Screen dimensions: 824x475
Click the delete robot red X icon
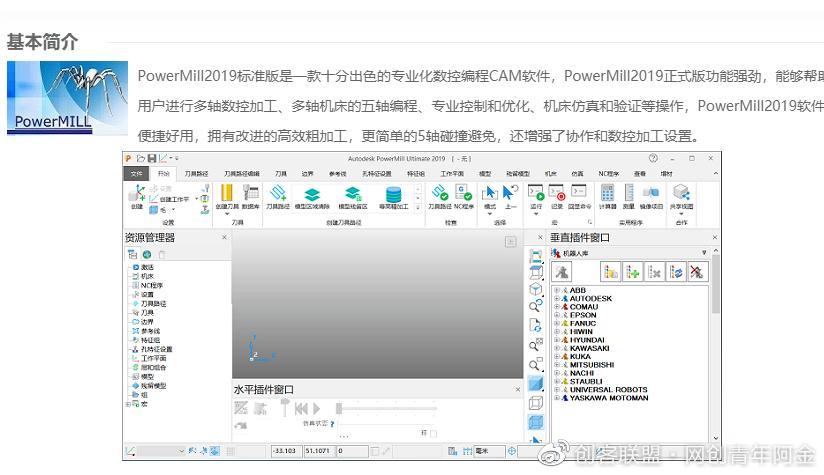click(697, 272)
